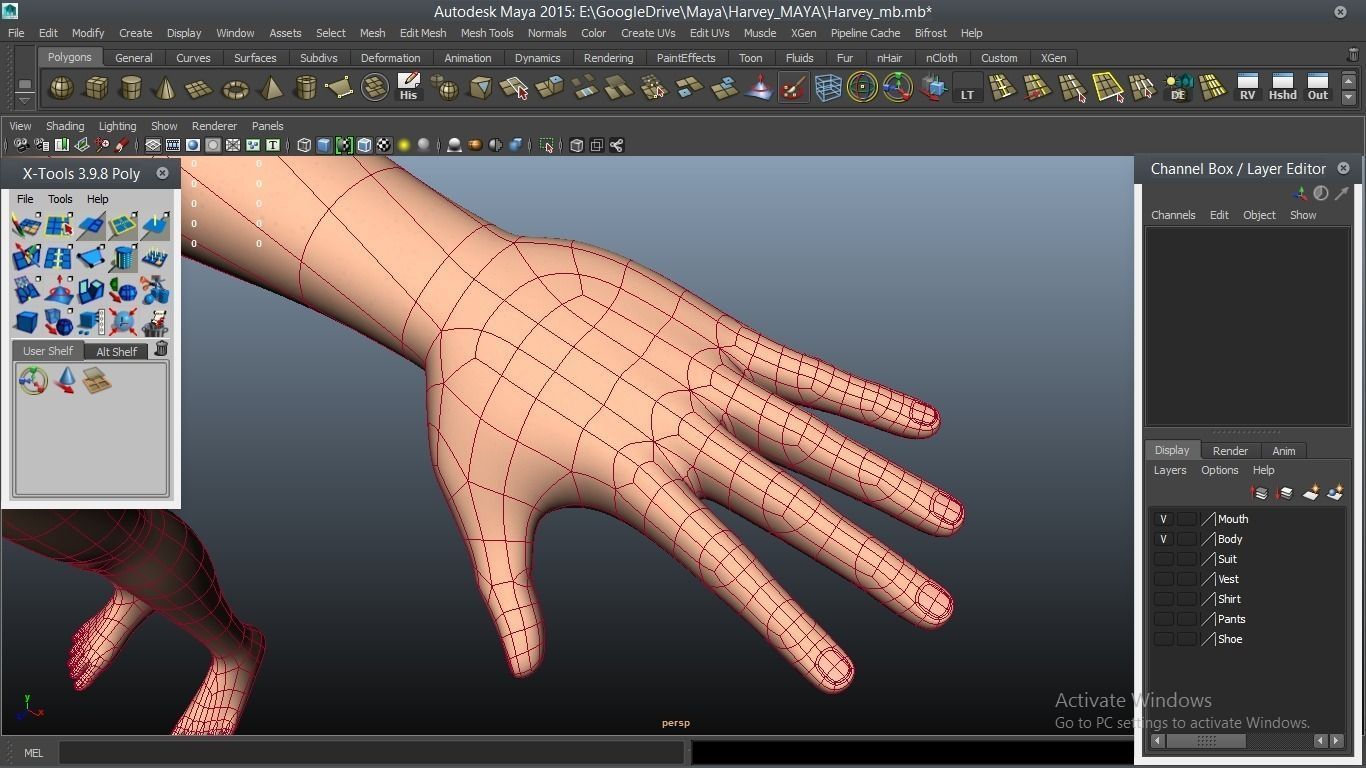Open the Object menu in Channel Box
The width and height of the screenshot is (1366, 768).
coord(1259,215)
